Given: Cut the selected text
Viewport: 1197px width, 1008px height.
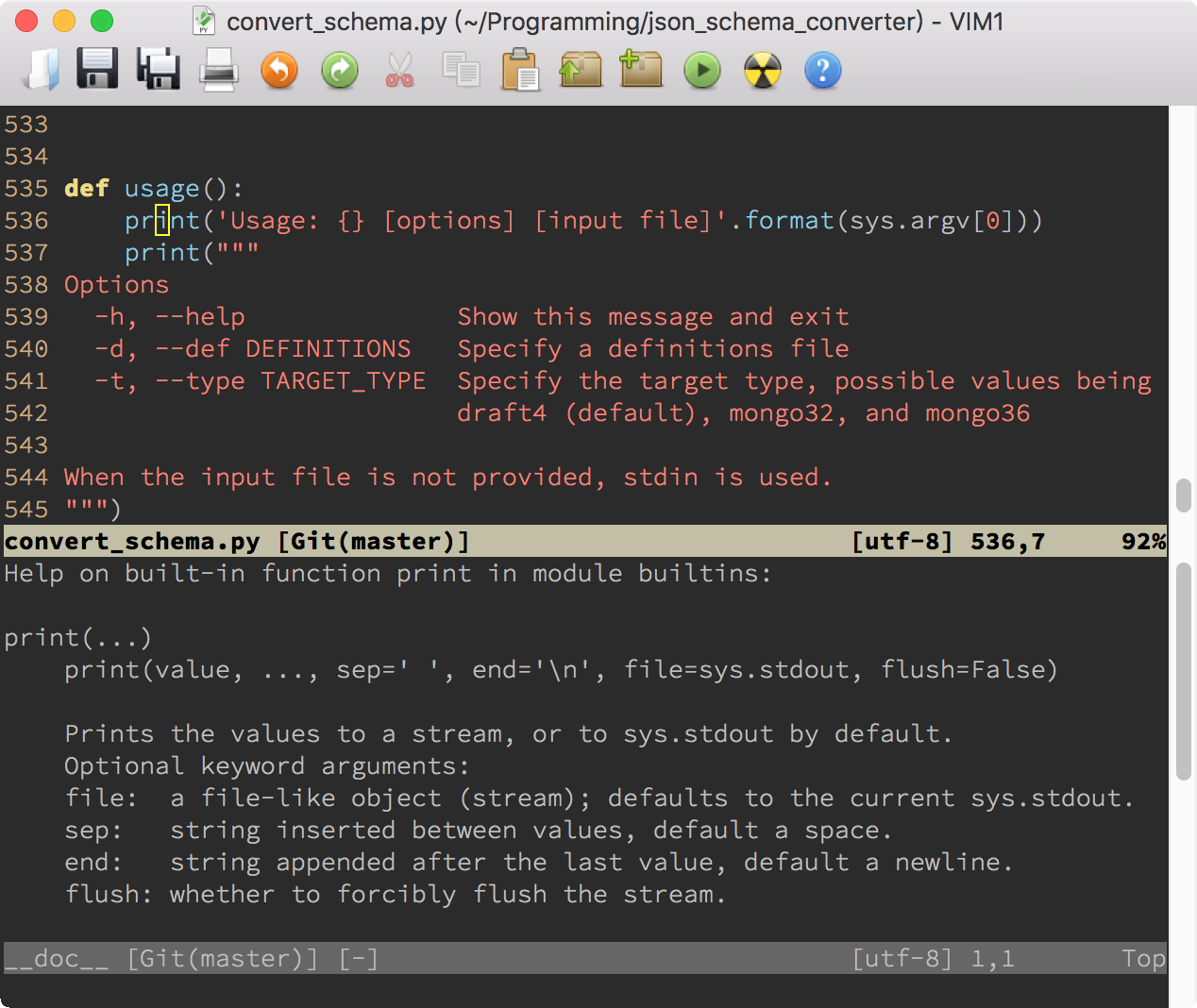Looking at the screenshot, I should 399,70.
